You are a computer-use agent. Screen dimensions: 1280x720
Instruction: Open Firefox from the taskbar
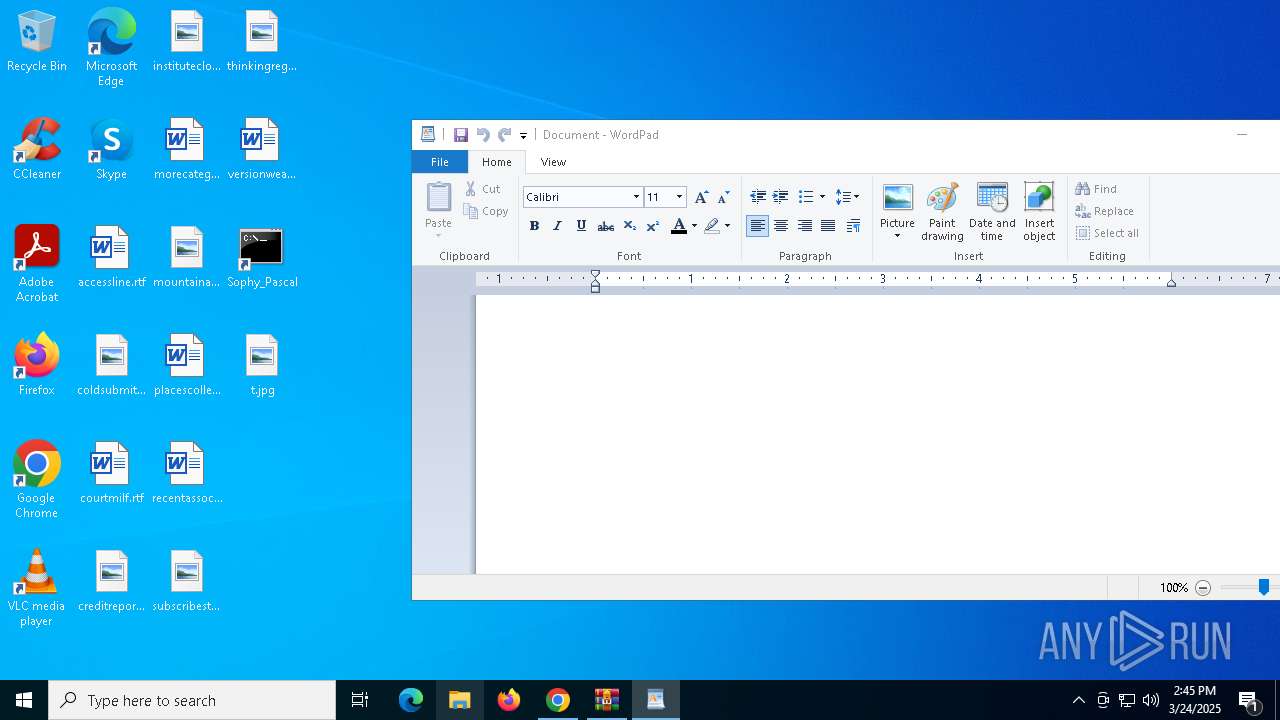coord(509,700)
